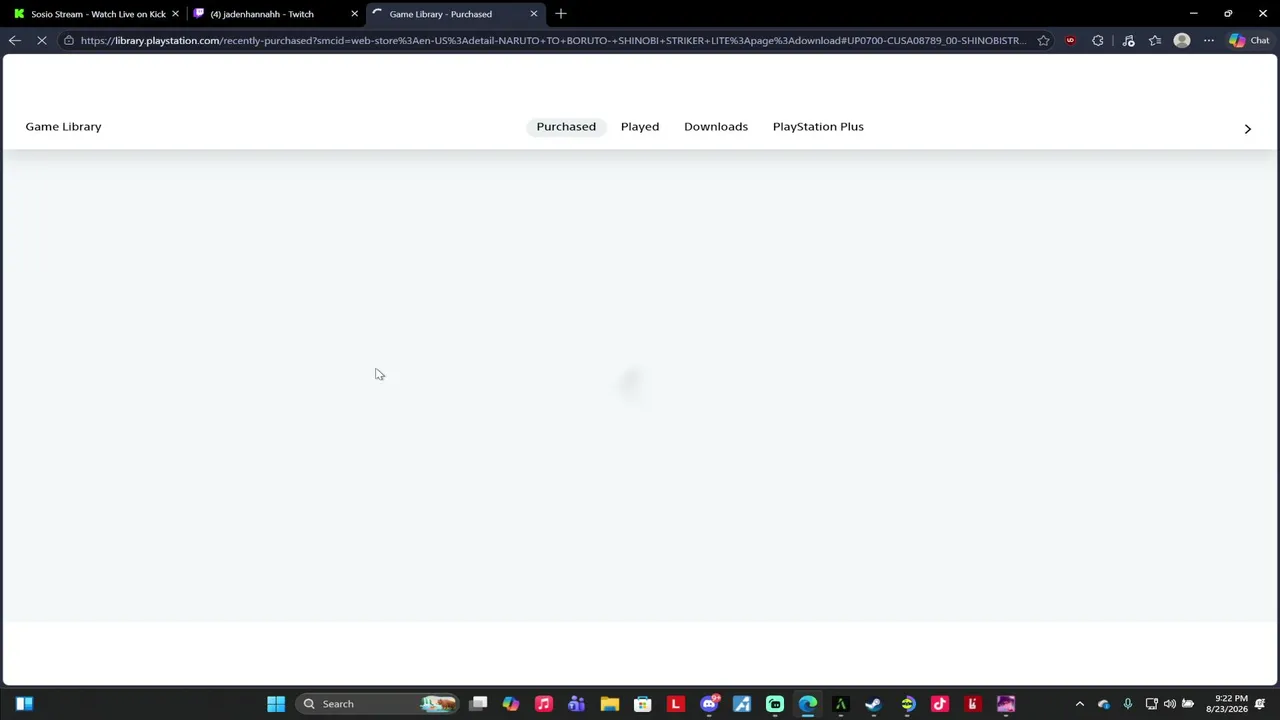Viewport: 1280px width, 720px height.
Task: Close the Game Library Purchased tab
Action: click(533, 14)
